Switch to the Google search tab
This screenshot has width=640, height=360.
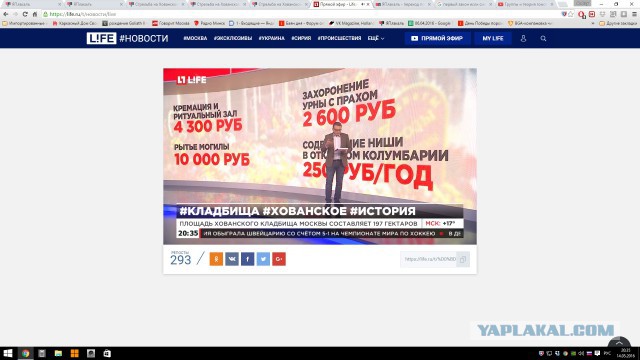click(464, 4)
